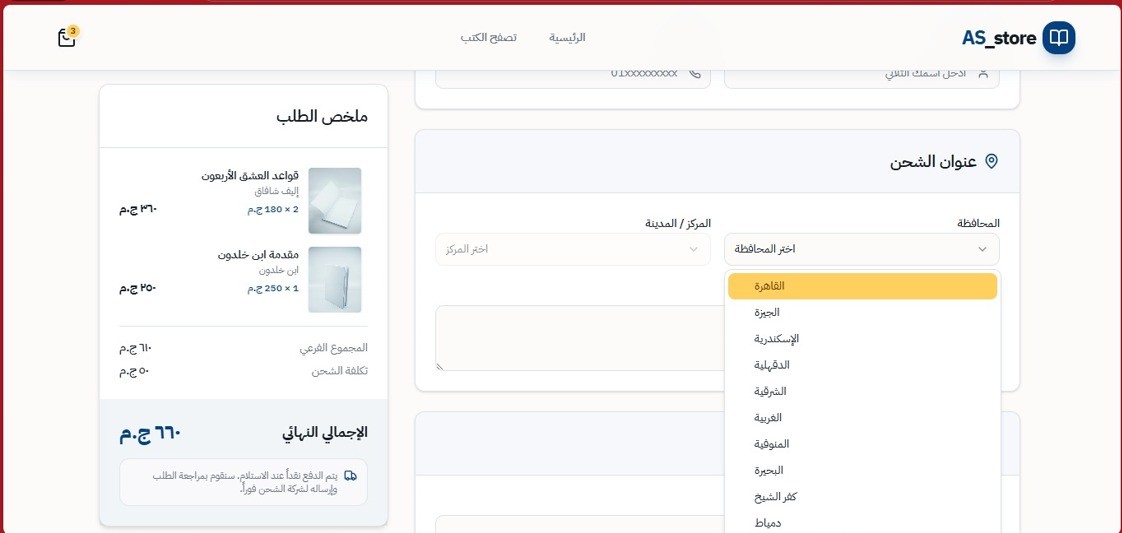Click the ٦٦٠ ج.م final total amount
Image resolution: width=1122 pixels, height=533 pixels.
coord(150,434)
